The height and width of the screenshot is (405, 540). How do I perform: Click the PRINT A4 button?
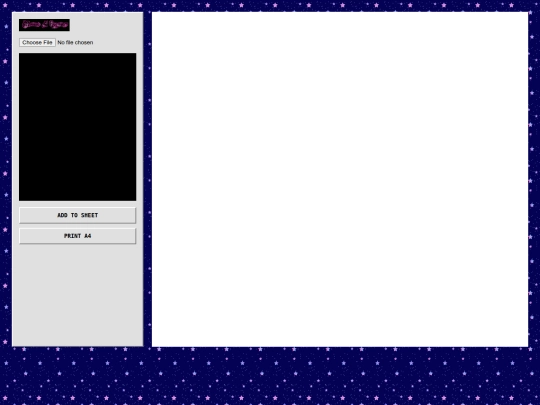tap(77, 236)
